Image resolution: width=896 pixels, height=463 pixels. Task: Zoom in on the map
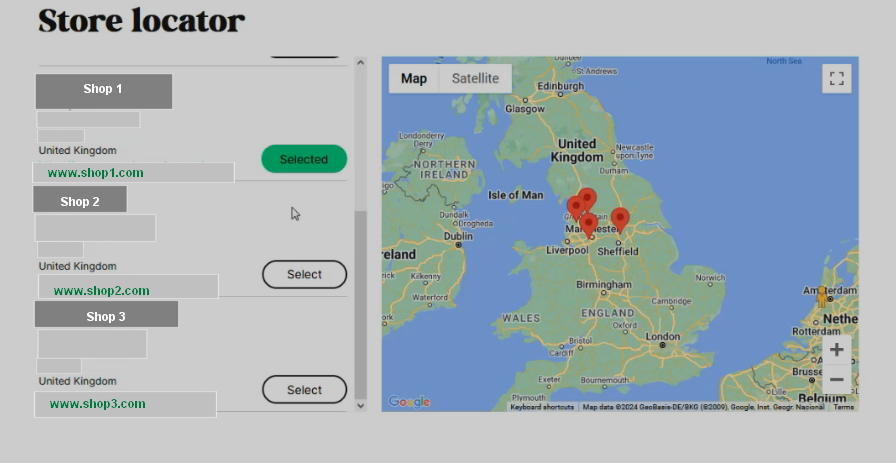click(837, 350)
